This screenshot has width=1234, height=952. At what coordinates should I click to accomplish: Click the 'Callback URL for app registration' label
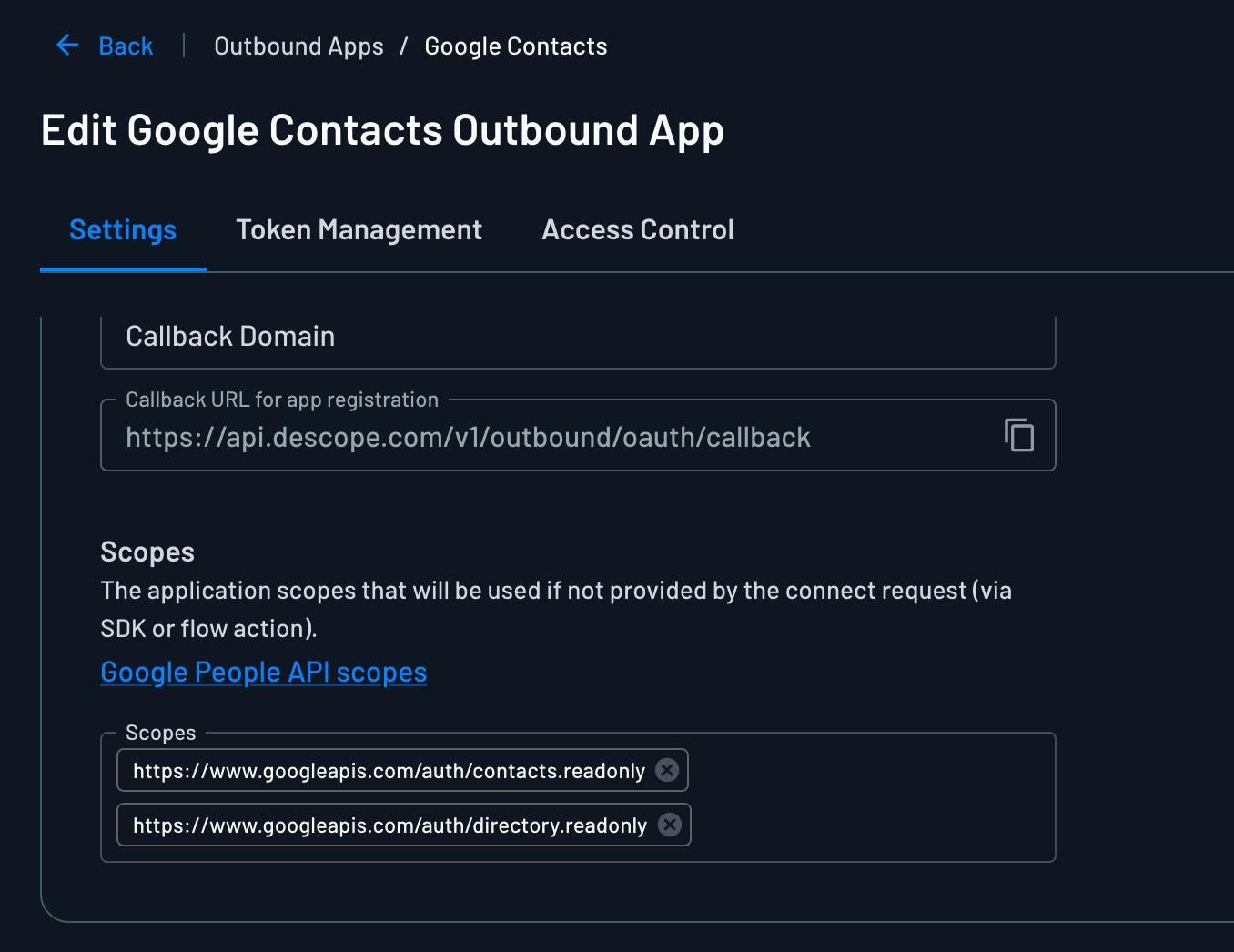(x=282, y=400)
